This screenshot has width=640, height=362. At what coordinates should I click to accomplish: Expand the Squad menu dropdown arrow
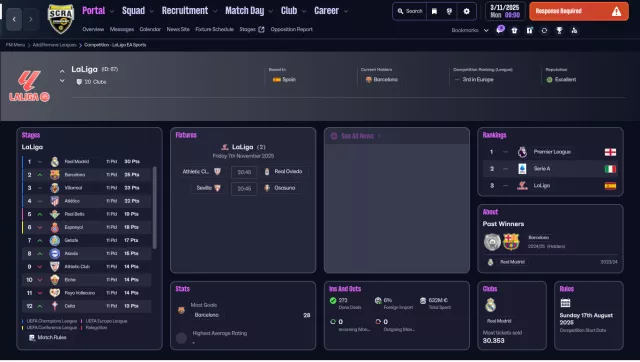pos(152,11)
